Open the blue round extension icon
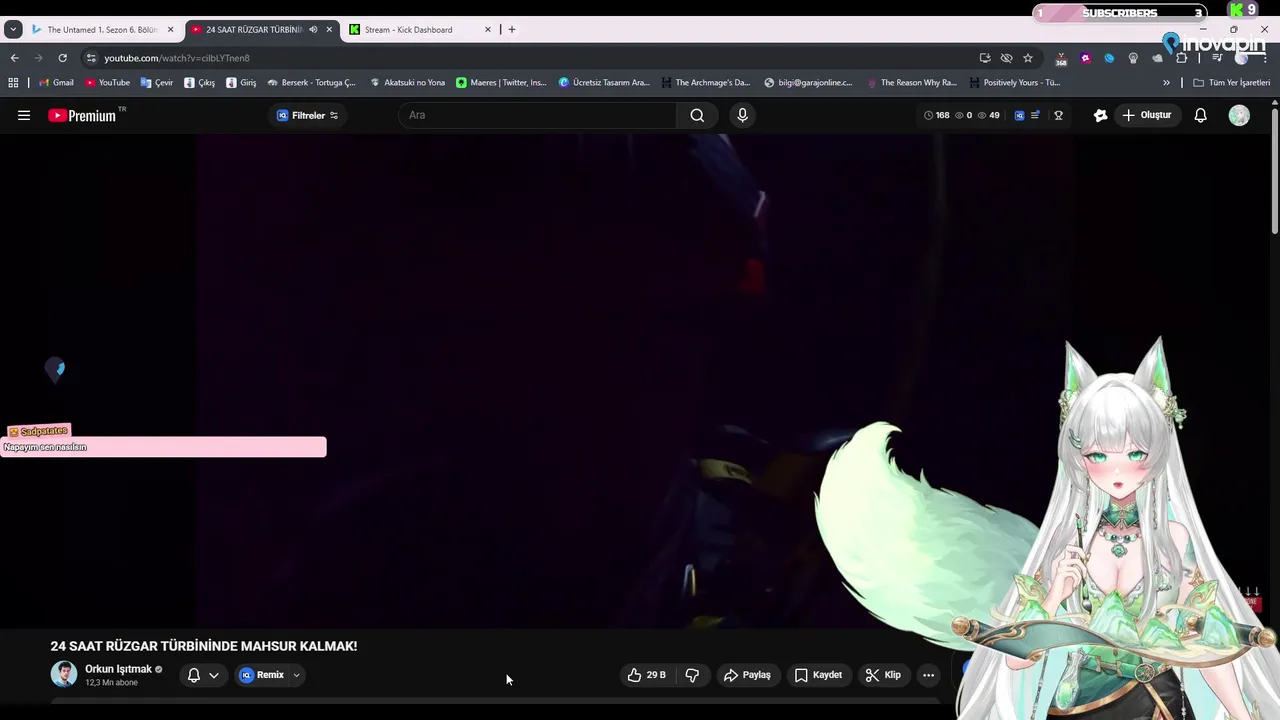Image resolution: width=1280 pixels, height=720 pixels. click(1109, 58)
